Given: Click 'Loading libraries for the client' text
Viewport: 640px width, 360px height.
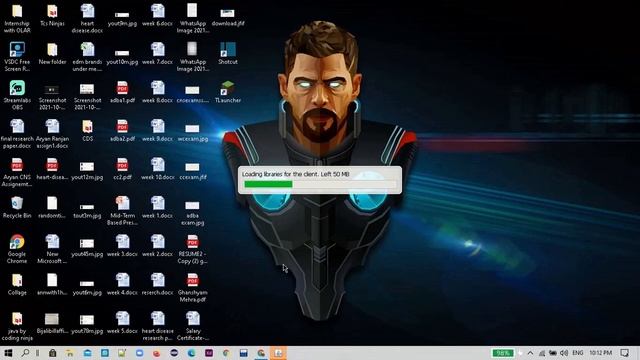Looking at the screenshot, I should [280, 174].
